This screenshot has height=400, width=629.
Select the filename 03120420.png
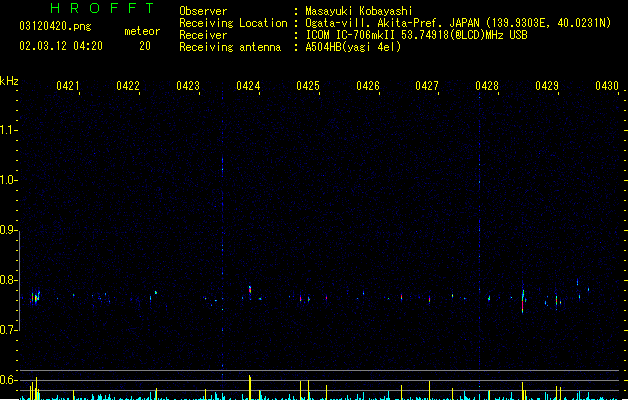click(55, 26)
